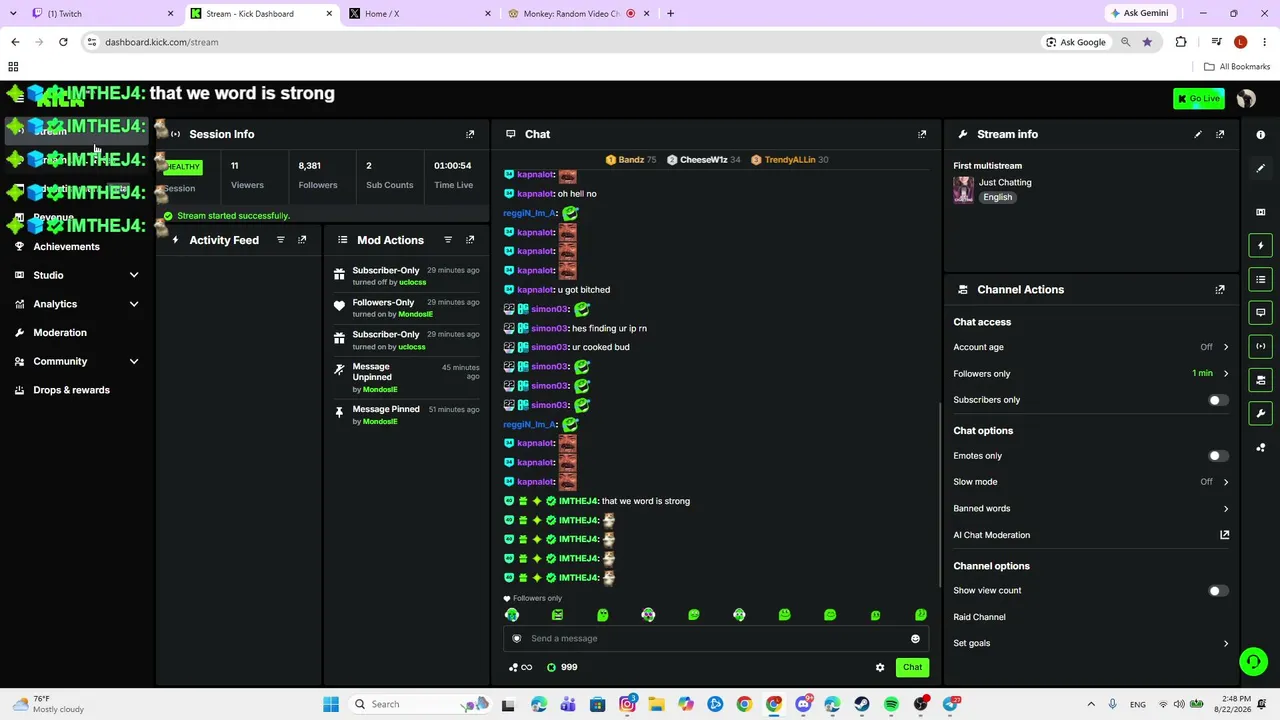Click the Ask Gemini button

point(1139,14)
